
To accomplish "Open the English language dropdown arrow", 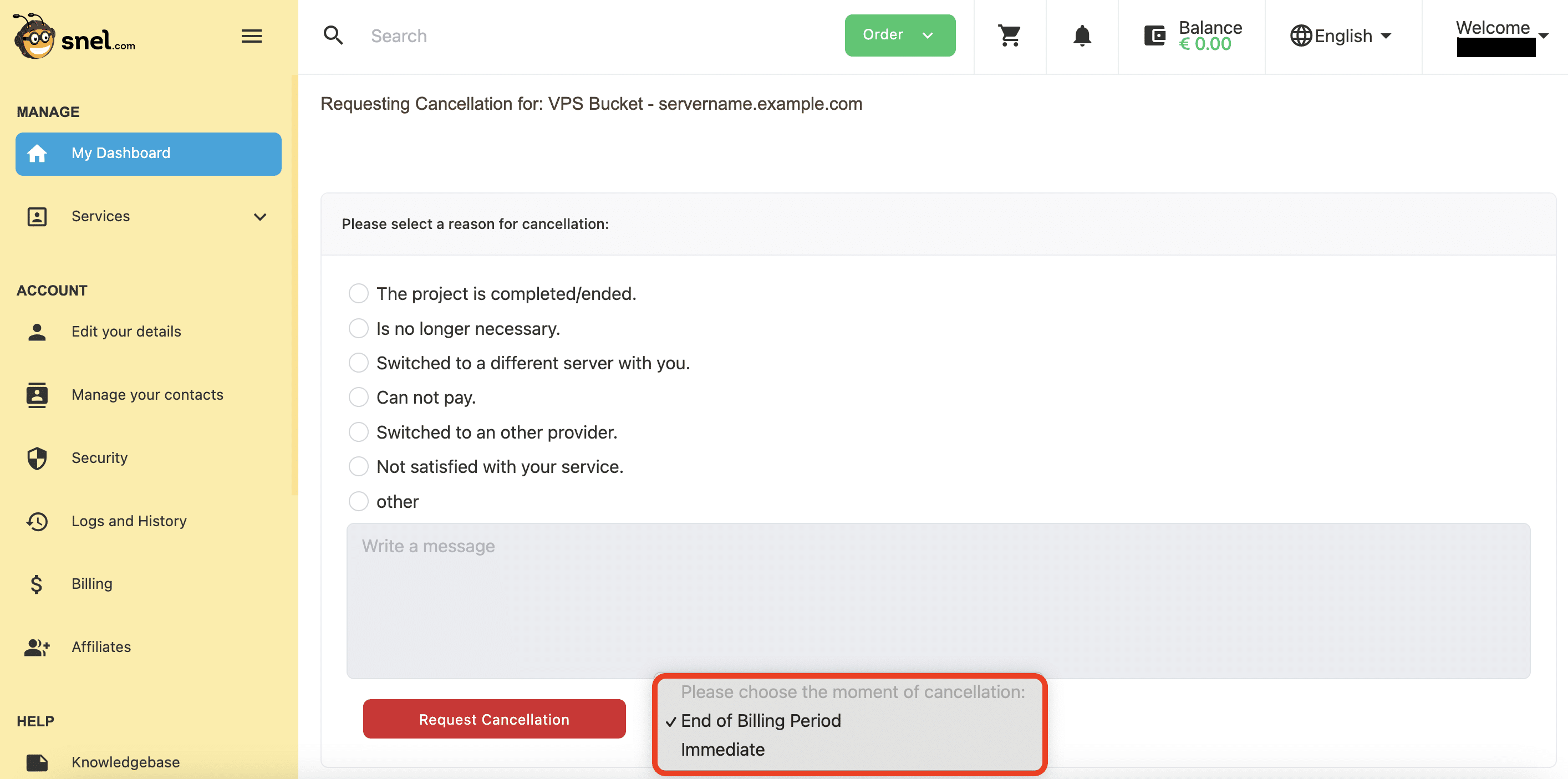I will [1386, 36].
